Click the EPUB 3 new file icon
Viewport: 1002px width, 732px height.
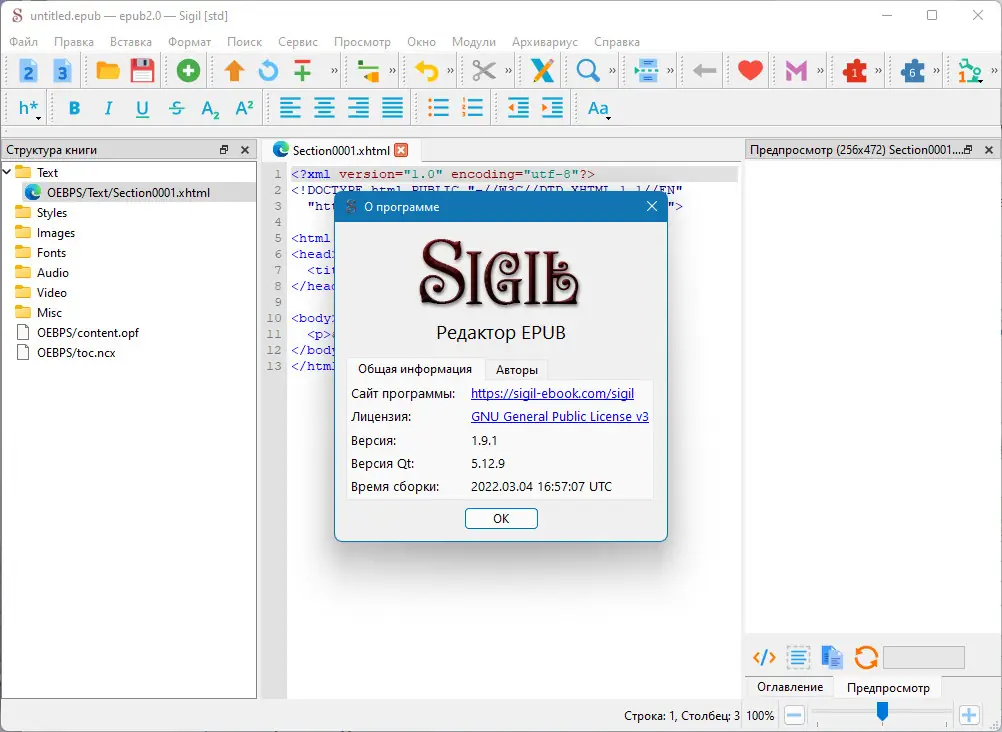(62, 71)
